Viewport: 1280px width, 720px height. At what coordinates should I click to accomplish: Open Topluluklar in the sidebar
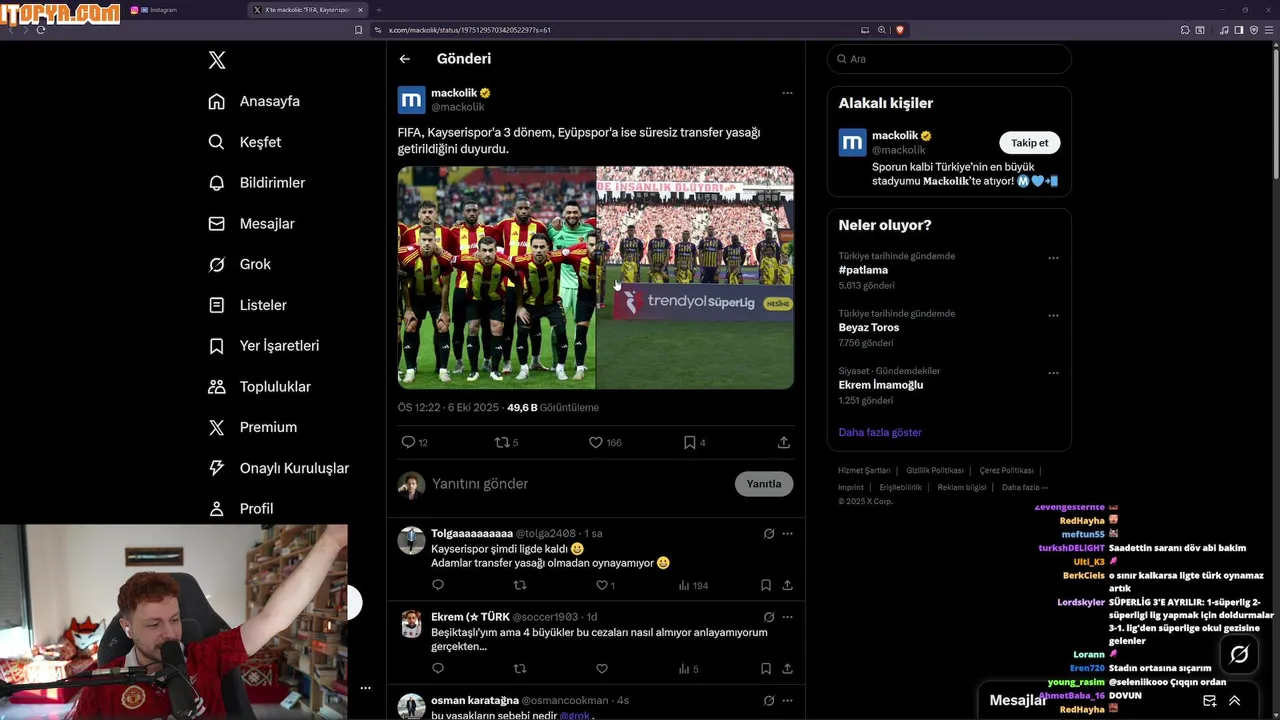259,387
